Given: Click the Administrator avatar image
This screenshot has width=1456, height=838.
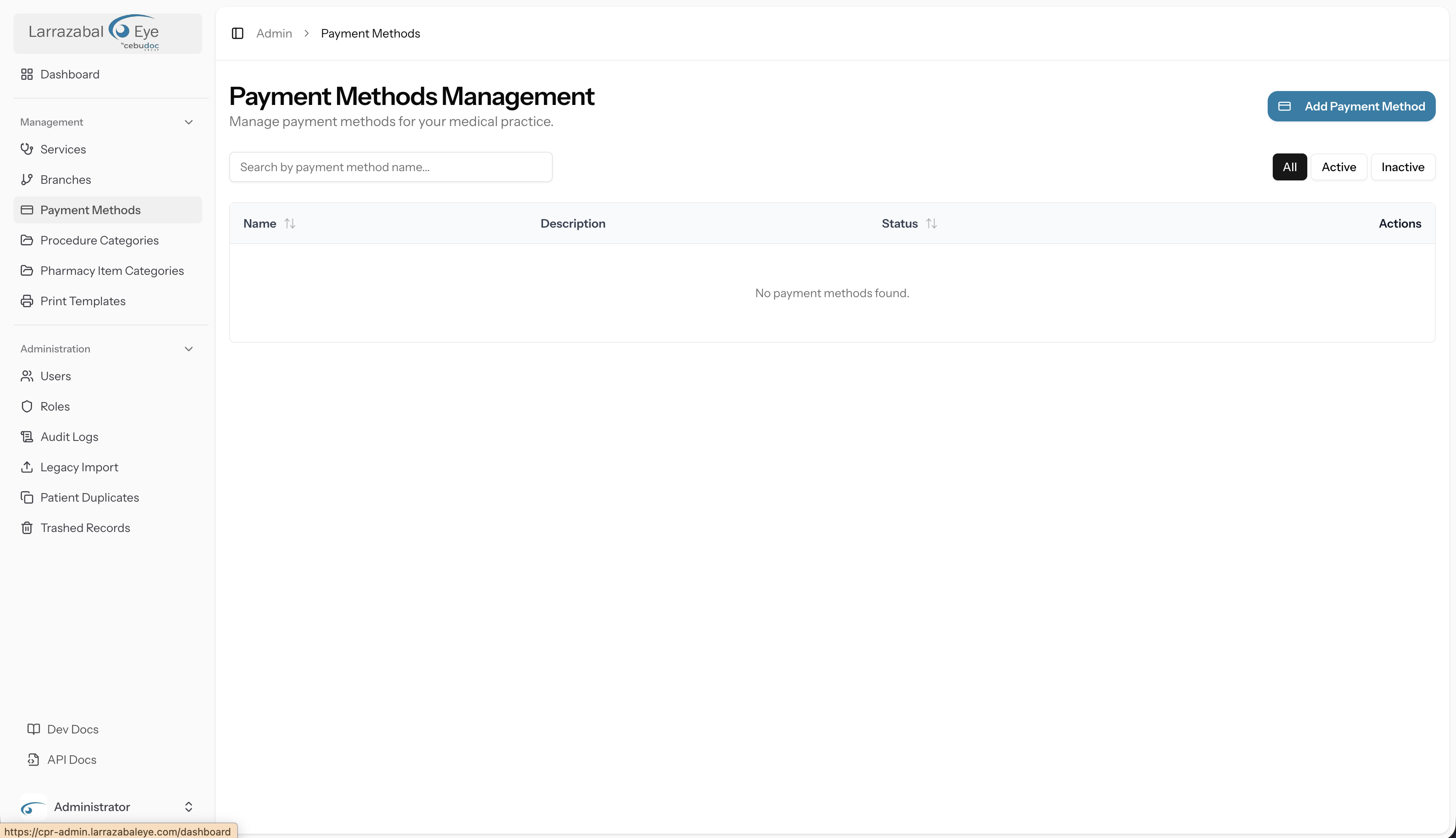Looking at the screenshot, I should 33,807.
